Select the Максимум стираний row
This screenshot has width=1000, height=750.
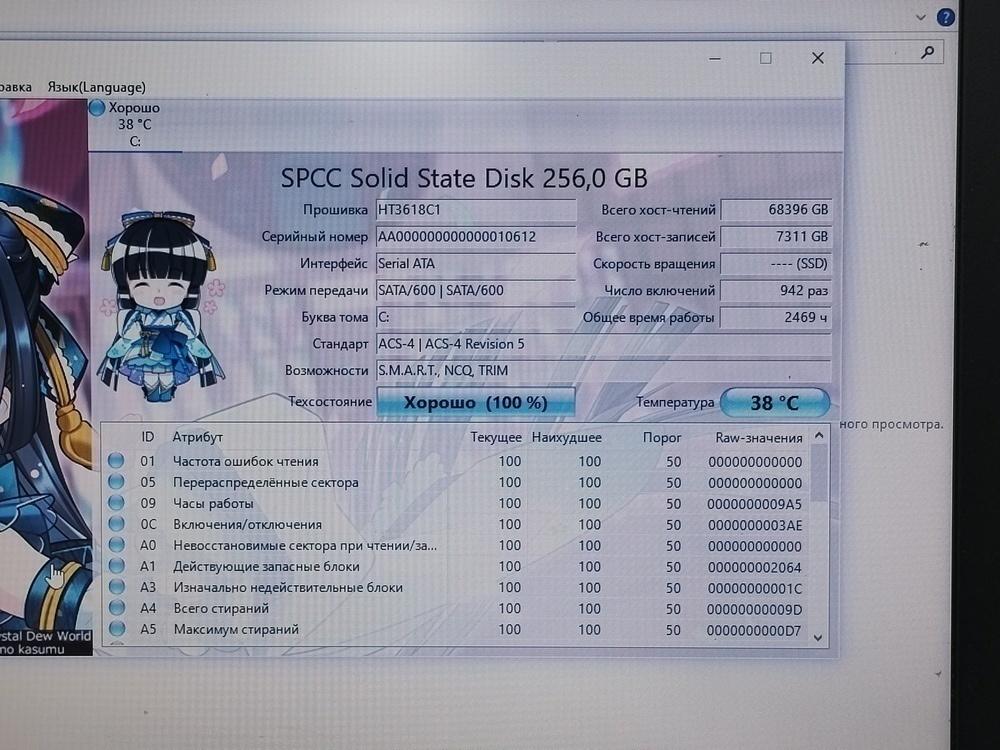tap(456, 629)
